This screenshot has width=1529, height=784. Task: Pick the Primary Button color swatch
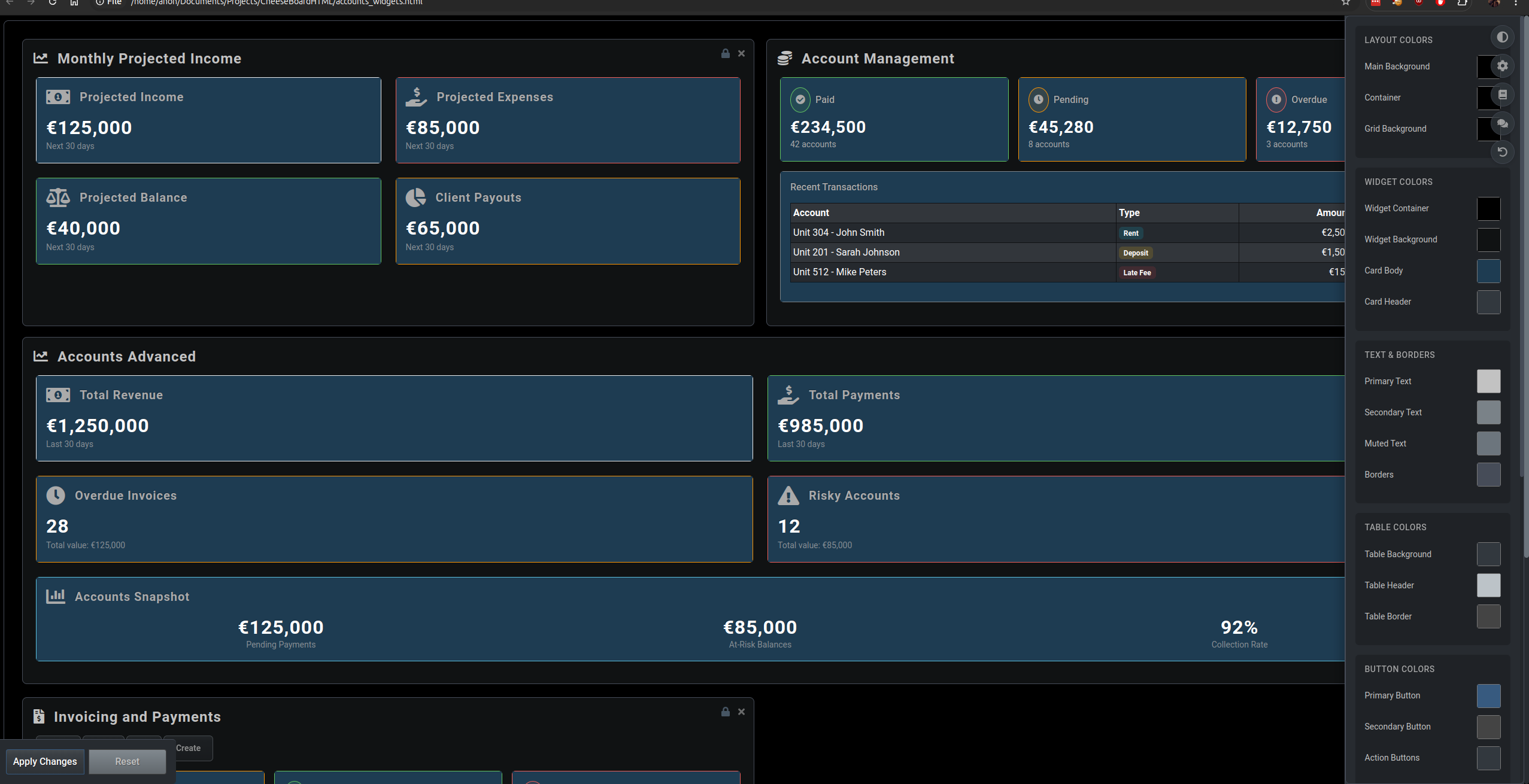click(1488, 695)
